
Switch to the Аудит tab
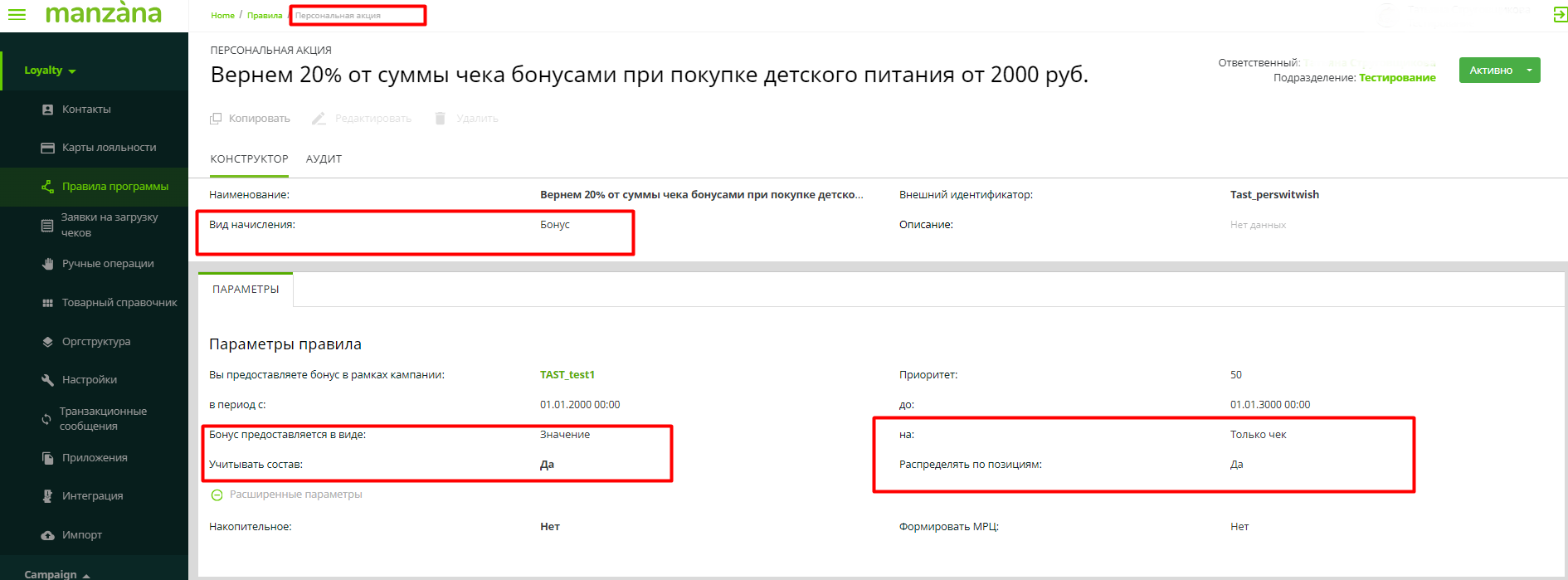point(324,159)
